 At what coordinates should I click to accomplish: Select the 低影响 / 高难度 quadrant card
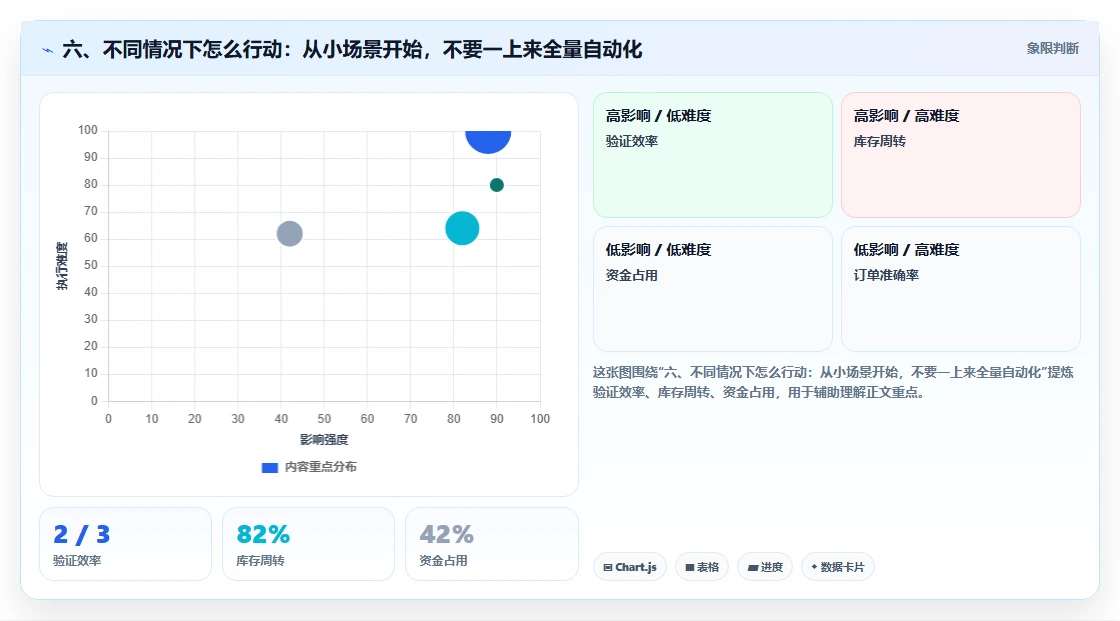tap(961, 289)
